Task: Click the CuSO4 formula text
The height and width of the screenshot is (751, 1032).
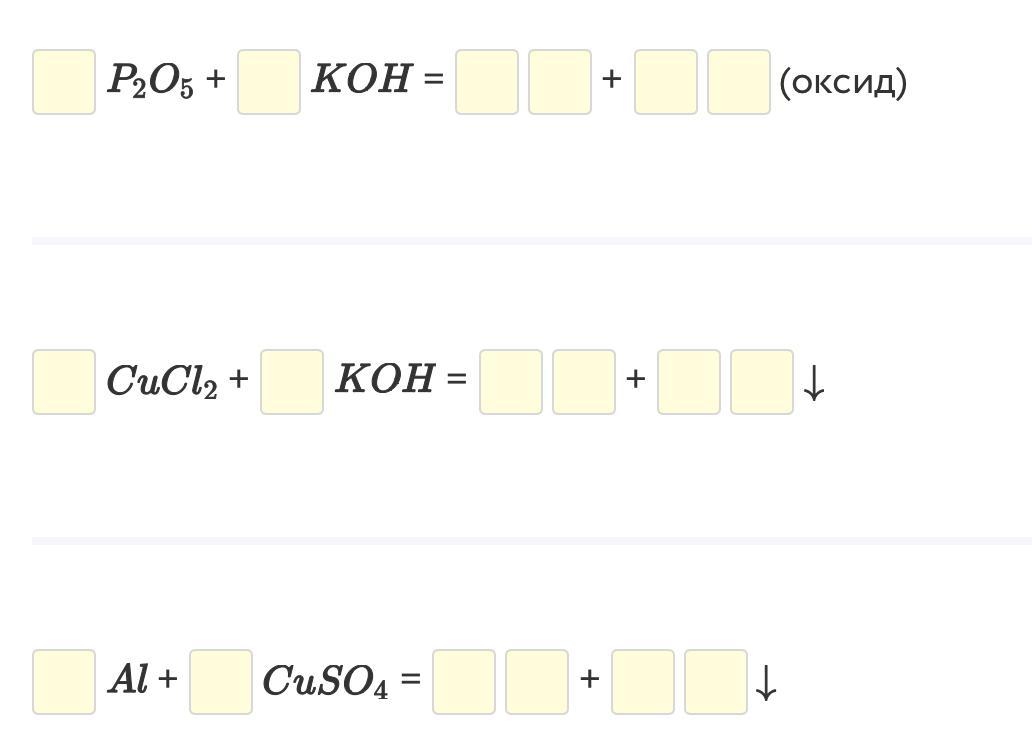Action: [x=326, y=681]
